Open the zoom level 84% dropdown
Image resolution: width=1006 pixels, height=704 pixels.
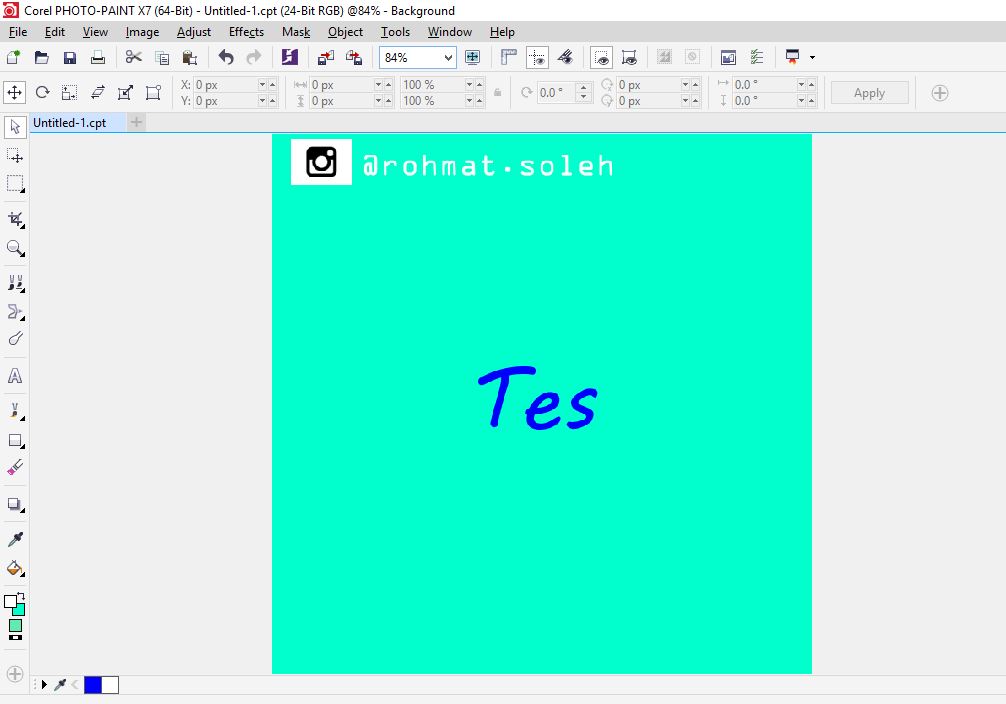[x=448, y=58]
